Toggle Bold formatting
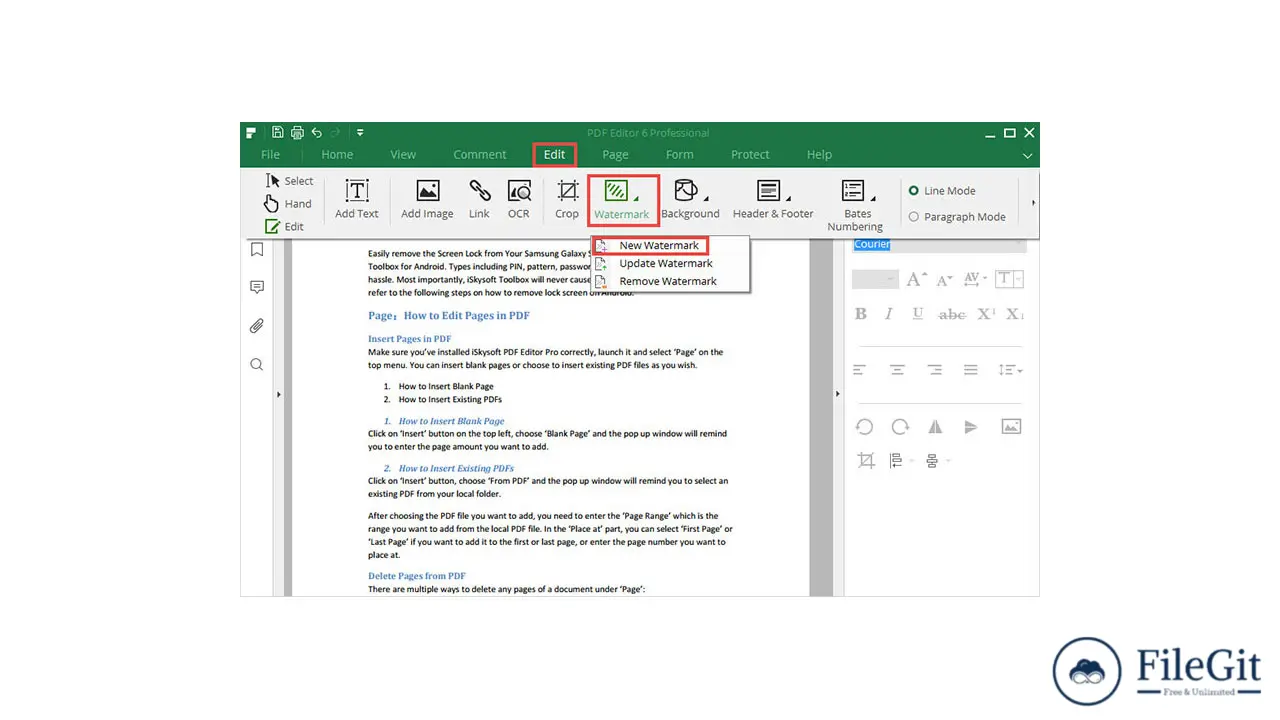Viewport: 1280px width, 720px height. pyautogui.click(x=861, y=314)
